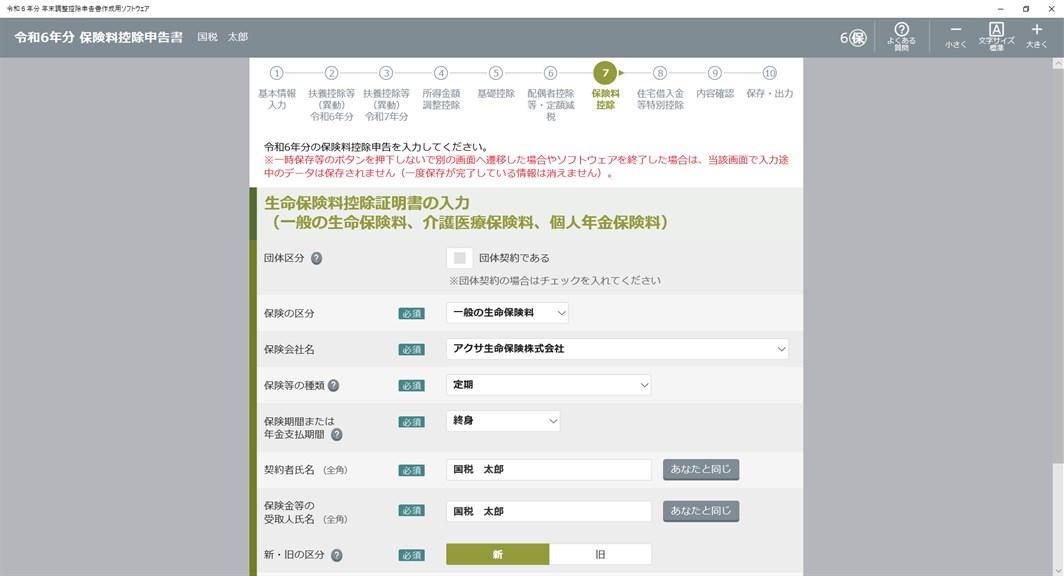Open help icon next to 団体区分
The width and height of the screenshot is (1064, 576).
(x=316, y=258)
